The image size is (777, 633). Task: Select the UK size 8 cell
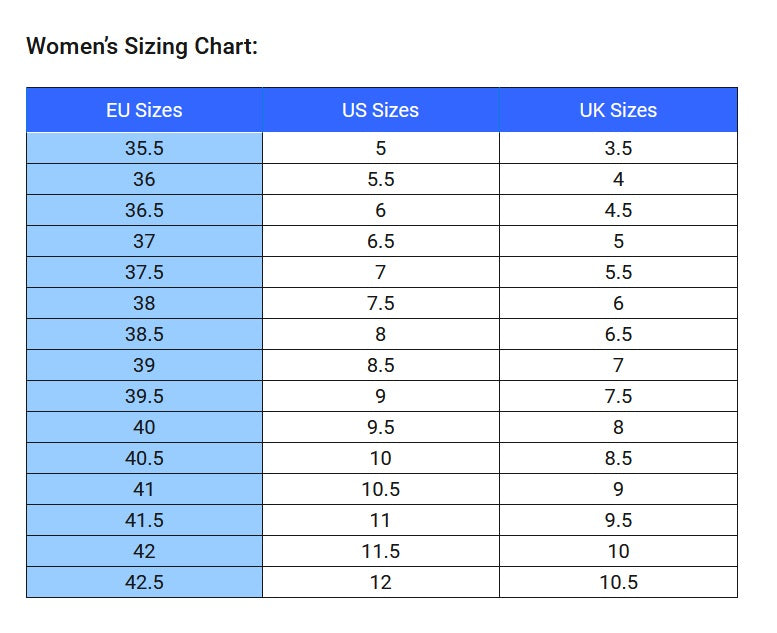point(618,427)
